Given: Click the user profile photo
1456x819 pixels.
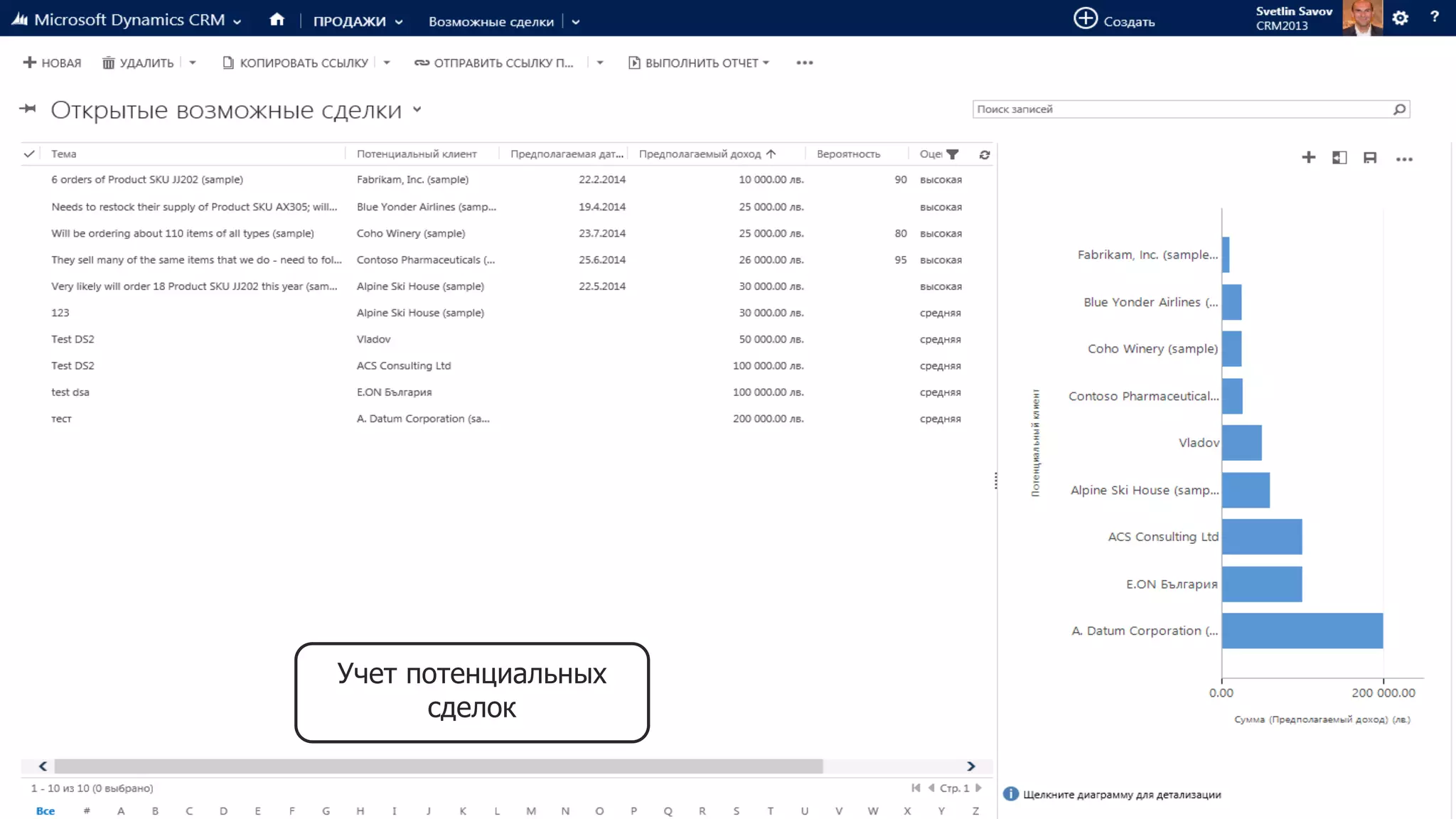Looking at the screenshot, I should pos(1362,18).
